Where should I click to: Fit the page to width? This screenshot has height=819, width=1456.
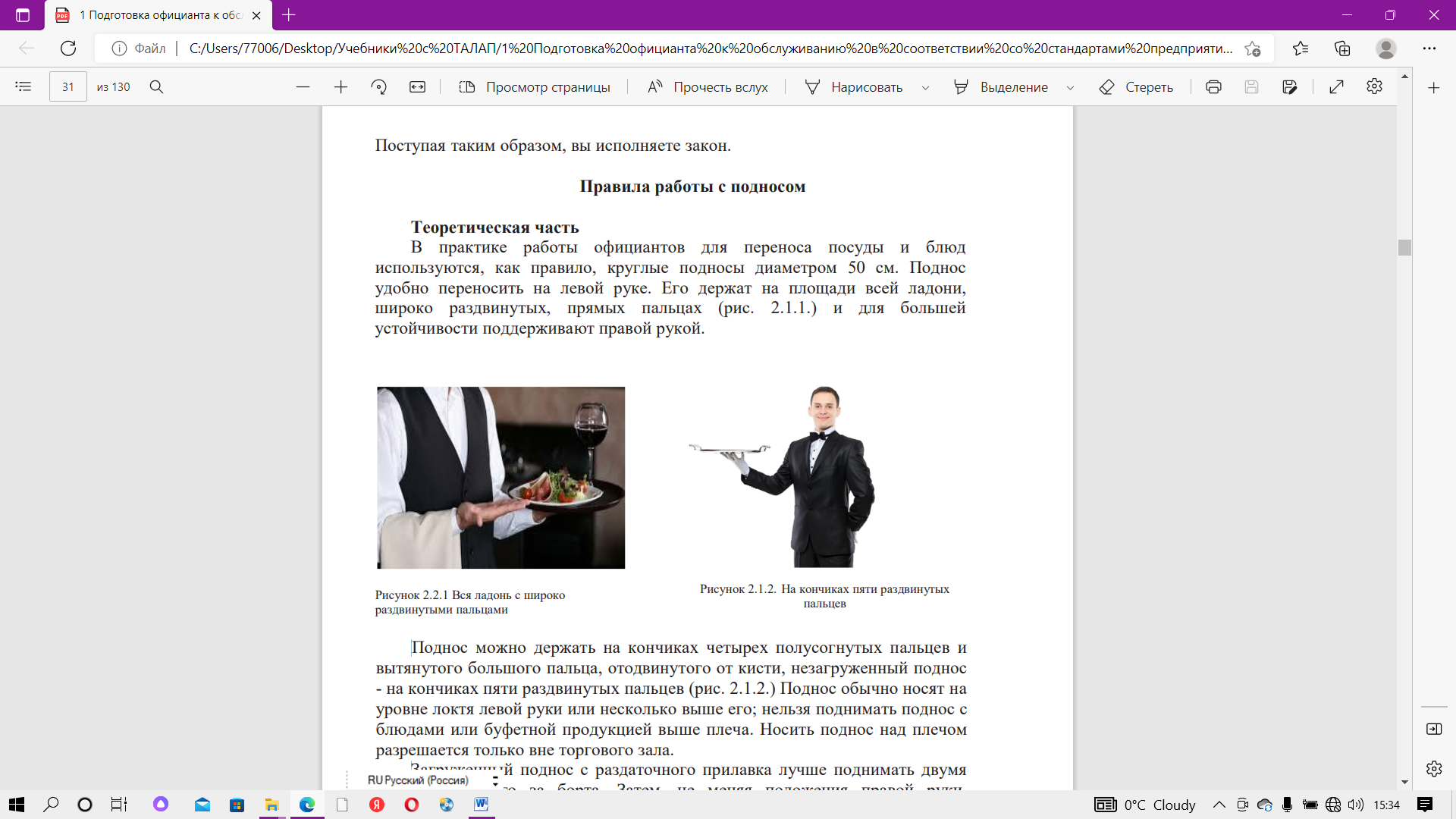pyautogui.click(x=418, y=86)
